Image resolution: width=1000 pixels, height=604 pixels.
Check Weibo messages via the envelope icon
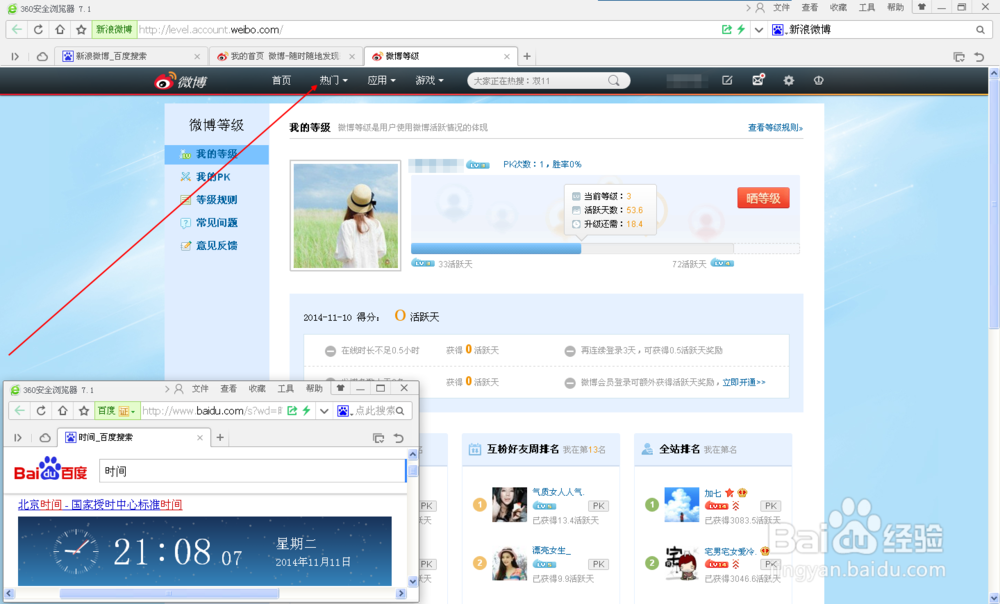pos(758,80)
